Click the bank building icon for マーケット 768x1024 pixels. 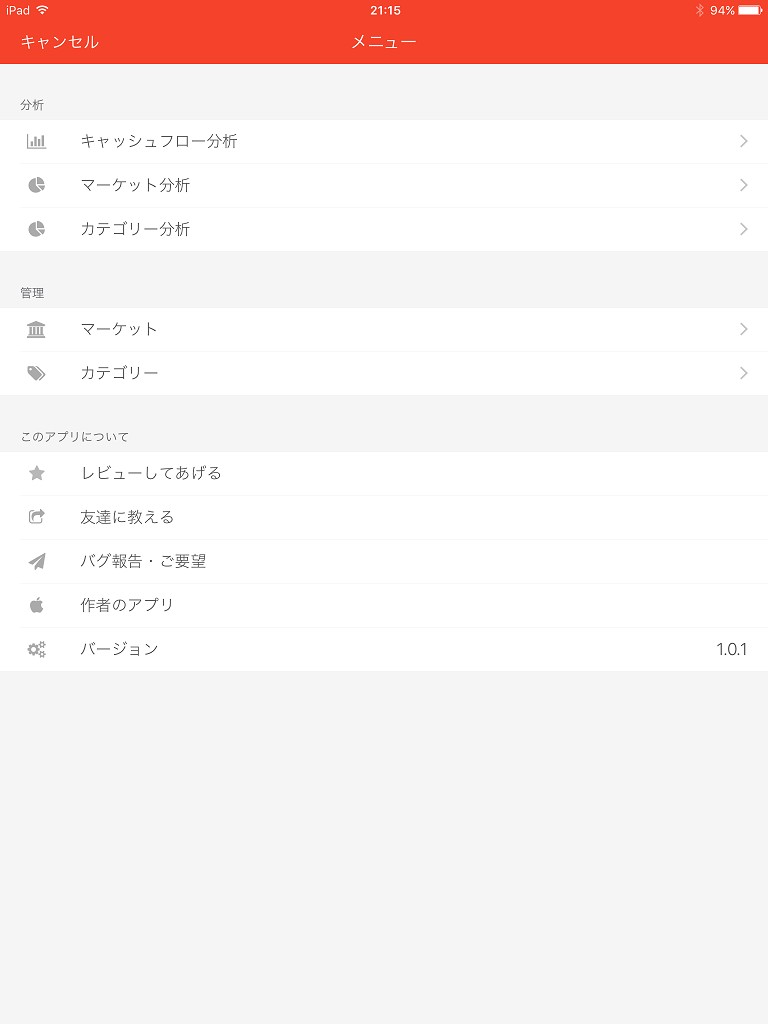point(36,329)
